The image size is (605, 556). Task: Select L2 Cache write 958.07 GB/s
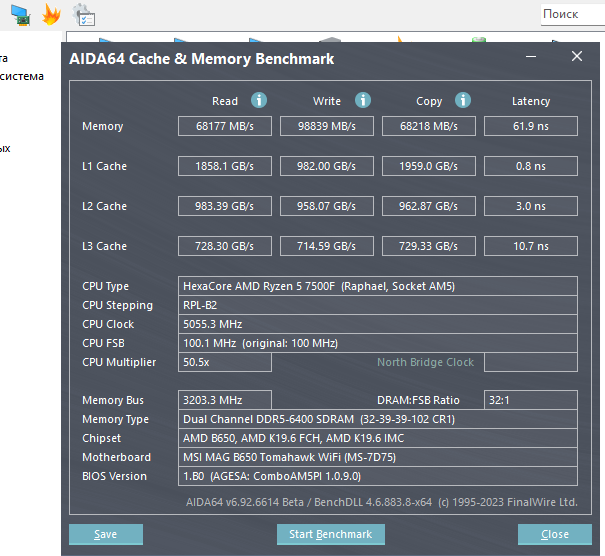click(327, 206)
